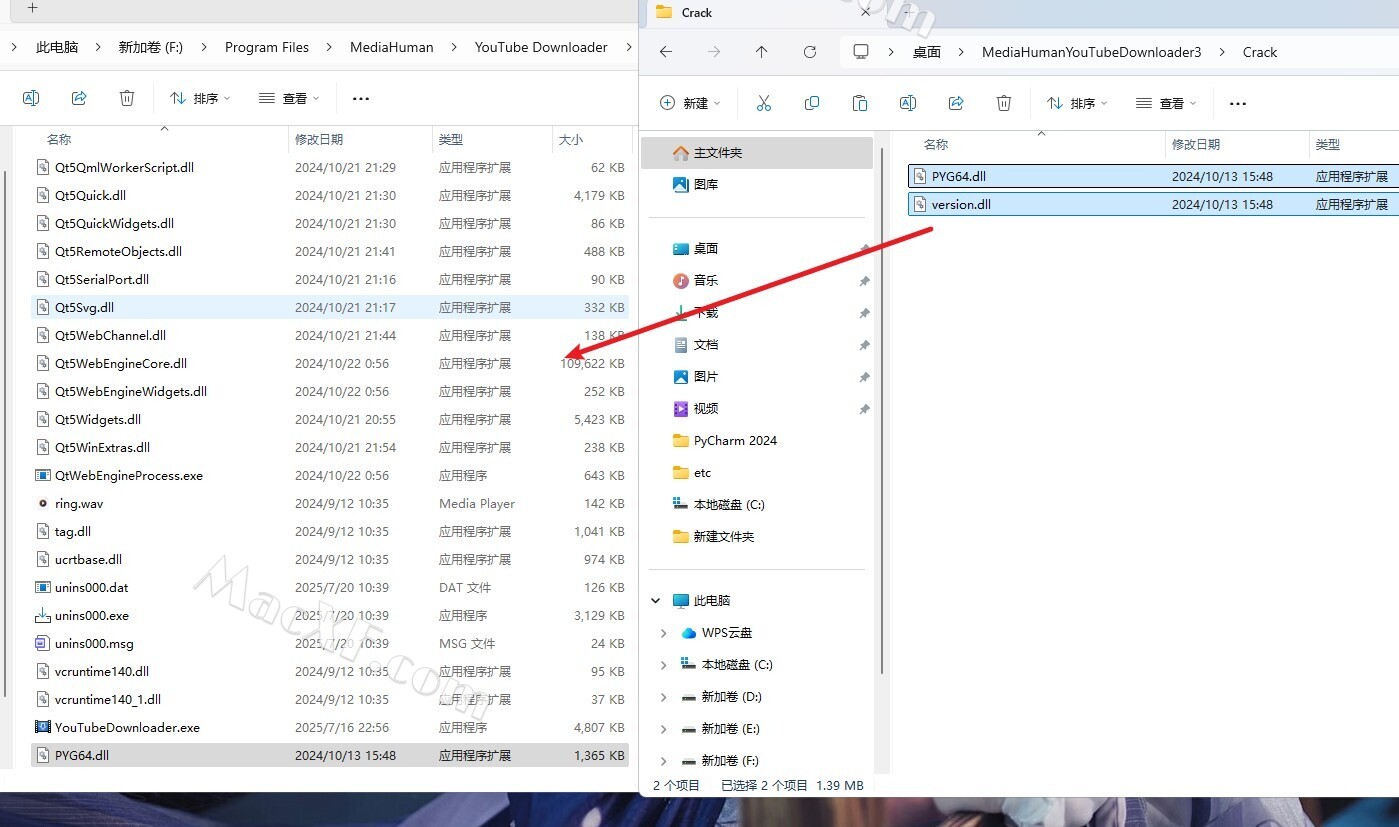Image resolution: width=1399 pixels, height=827 pixels.
Task: Select QtWebEngineProcess.exe file
Action: pos(330,475)
